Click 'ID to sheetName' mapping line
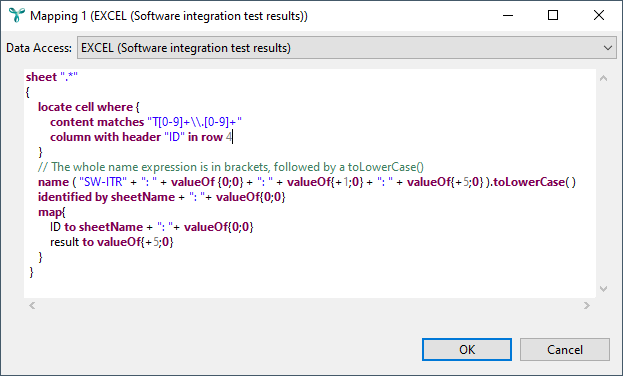This screenshot has width=623, height=376. point(151,227)
